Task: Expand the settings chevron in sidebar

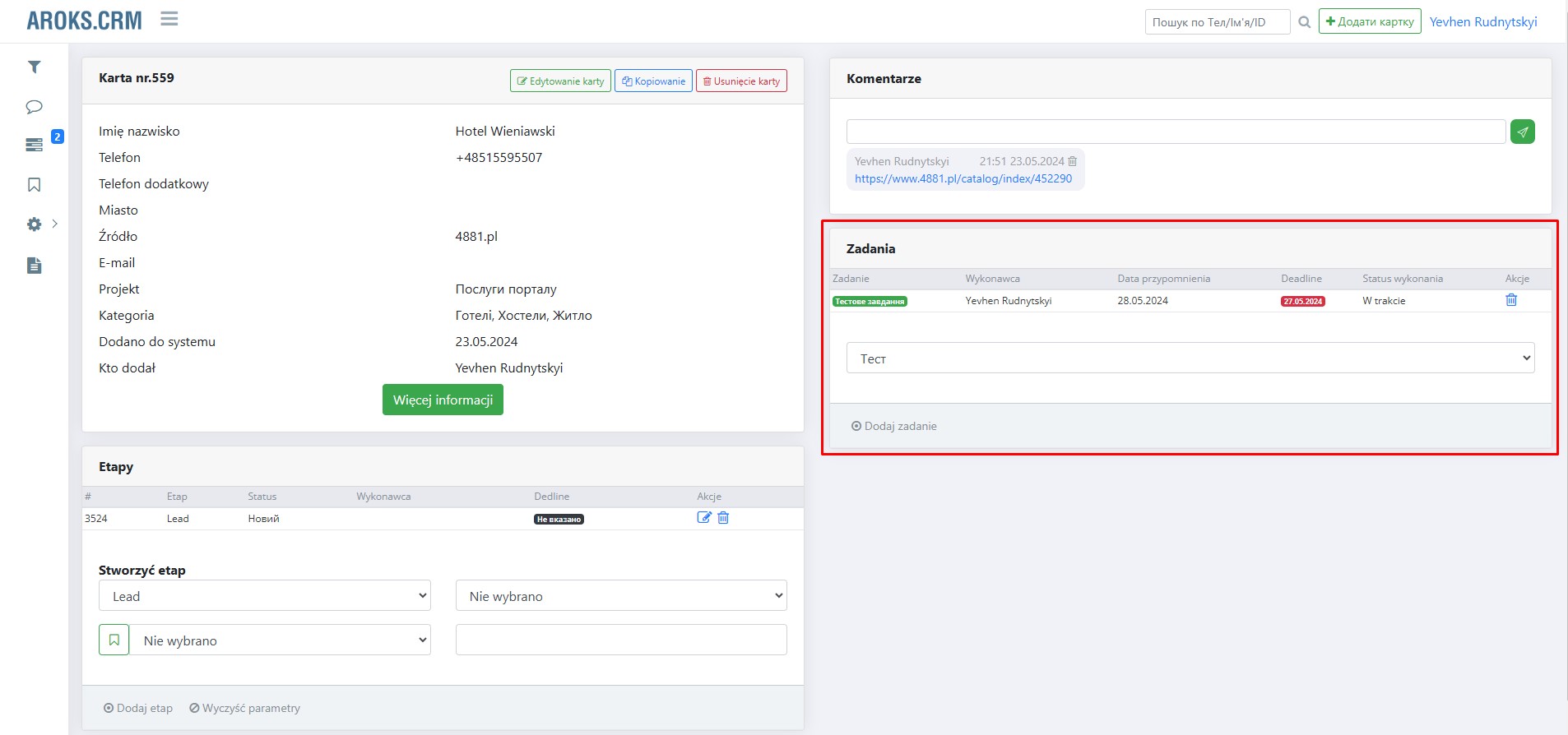Action: 55,224
